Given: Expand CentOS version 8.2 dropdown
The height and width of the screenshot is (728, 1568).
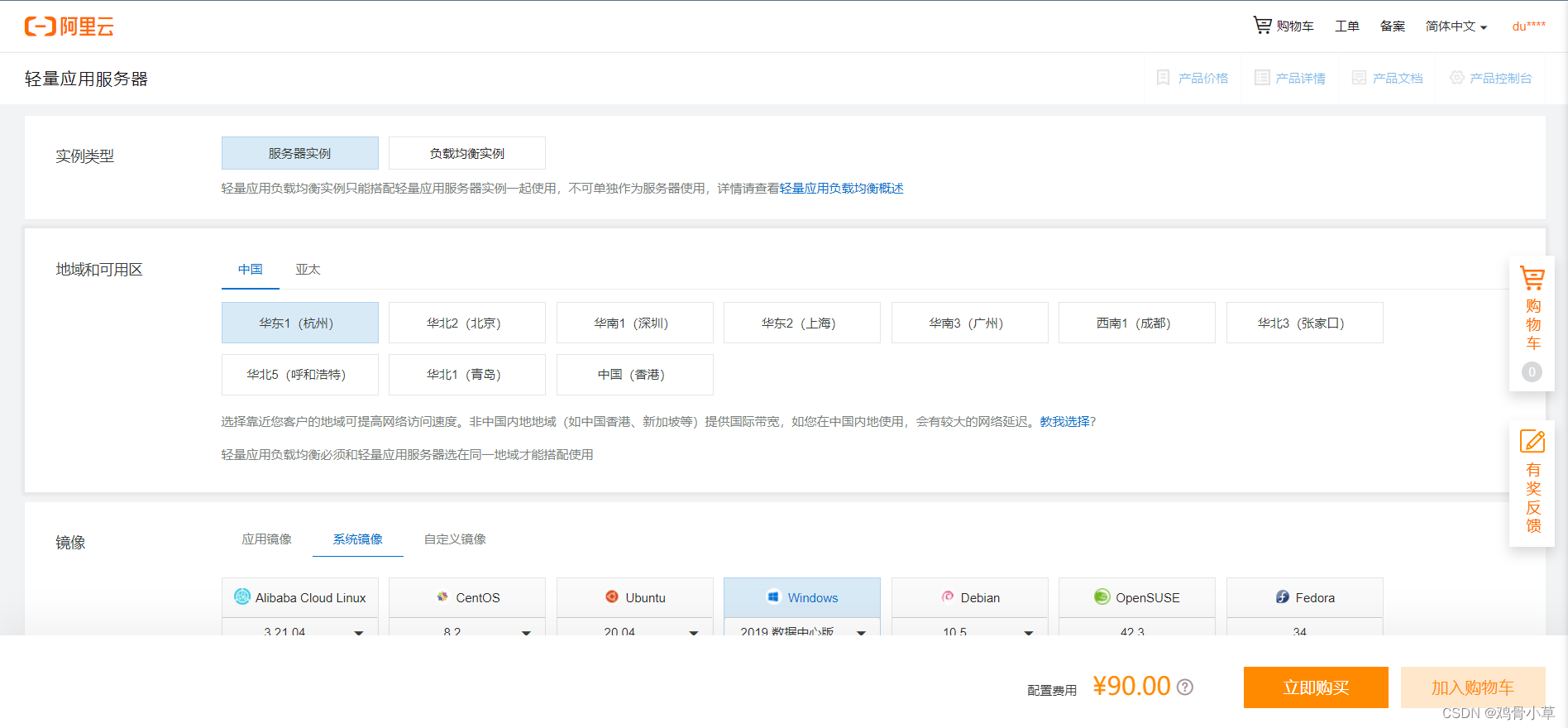Looking at the screenshot, I should click(x=467, y=627).
